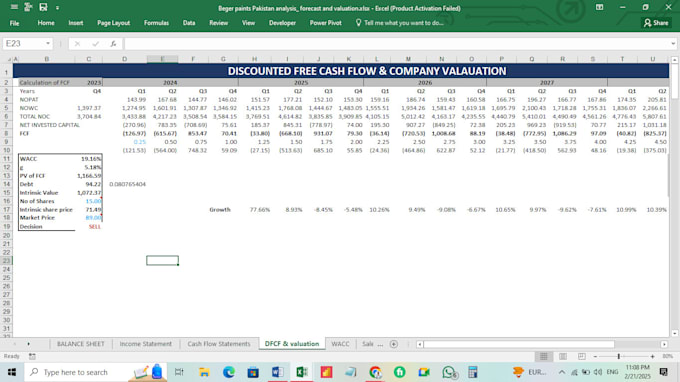Select row 23 header

click(6, 261)
